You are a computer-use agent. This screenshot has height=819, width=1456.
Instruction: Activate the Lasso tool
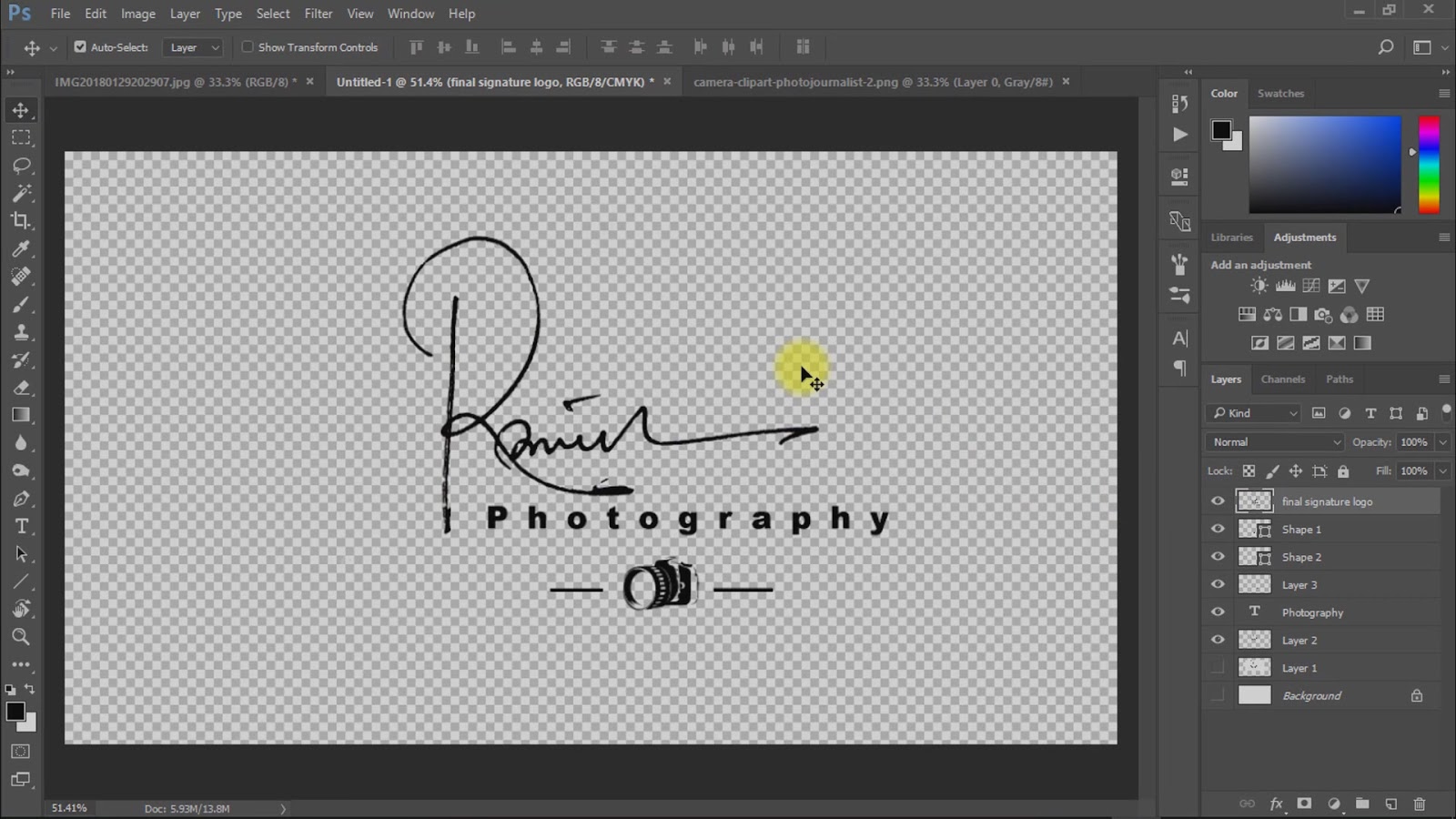tap(22, 165)
